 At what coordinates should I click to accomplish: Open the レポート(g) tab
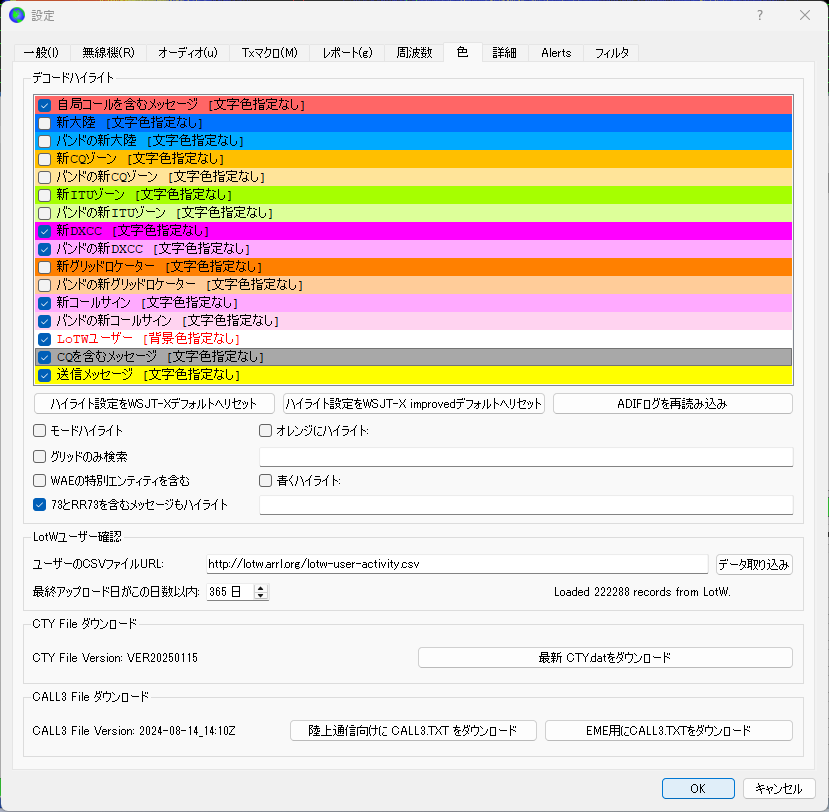tap(348, 53)
